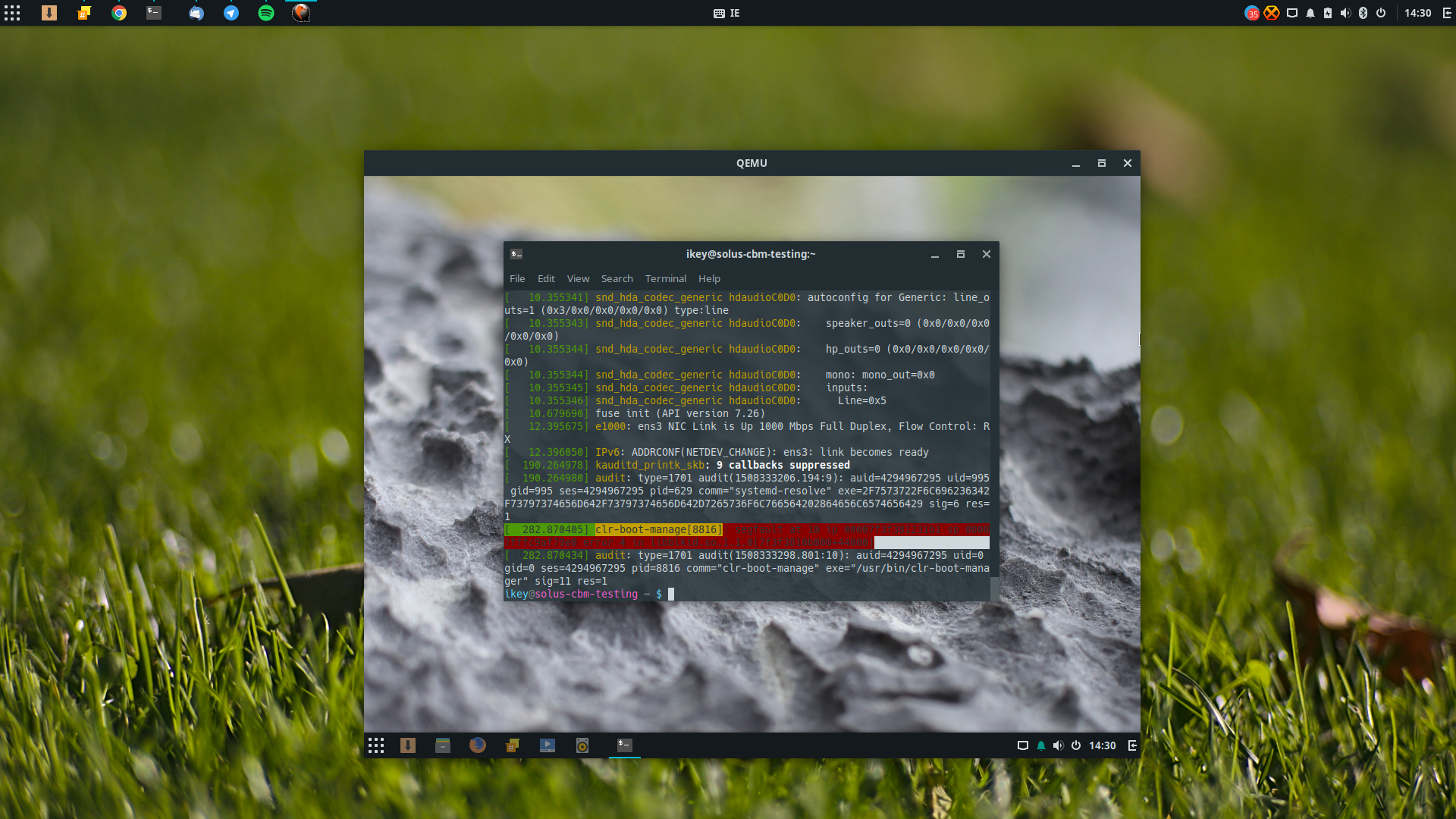
Task: Open host notifications bell
Action: click(1310, 13)
